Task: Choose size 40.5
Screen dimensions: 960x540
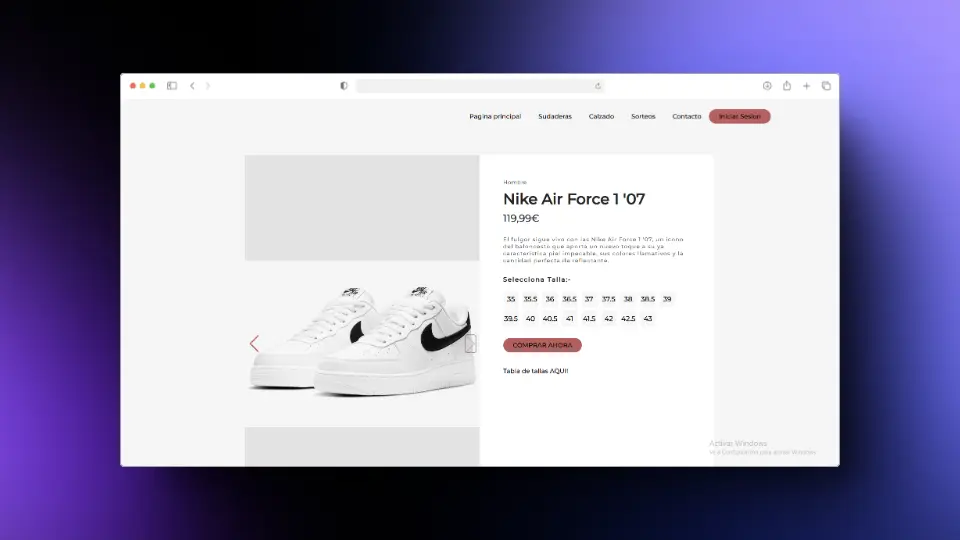Action: (x=550, y=318)
